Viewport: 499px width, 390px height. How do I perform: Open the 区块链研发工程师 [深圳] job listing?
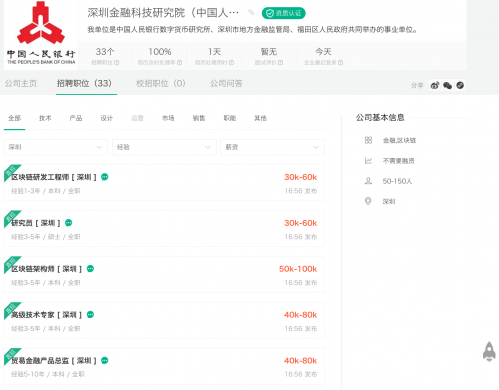pos(54,177)
